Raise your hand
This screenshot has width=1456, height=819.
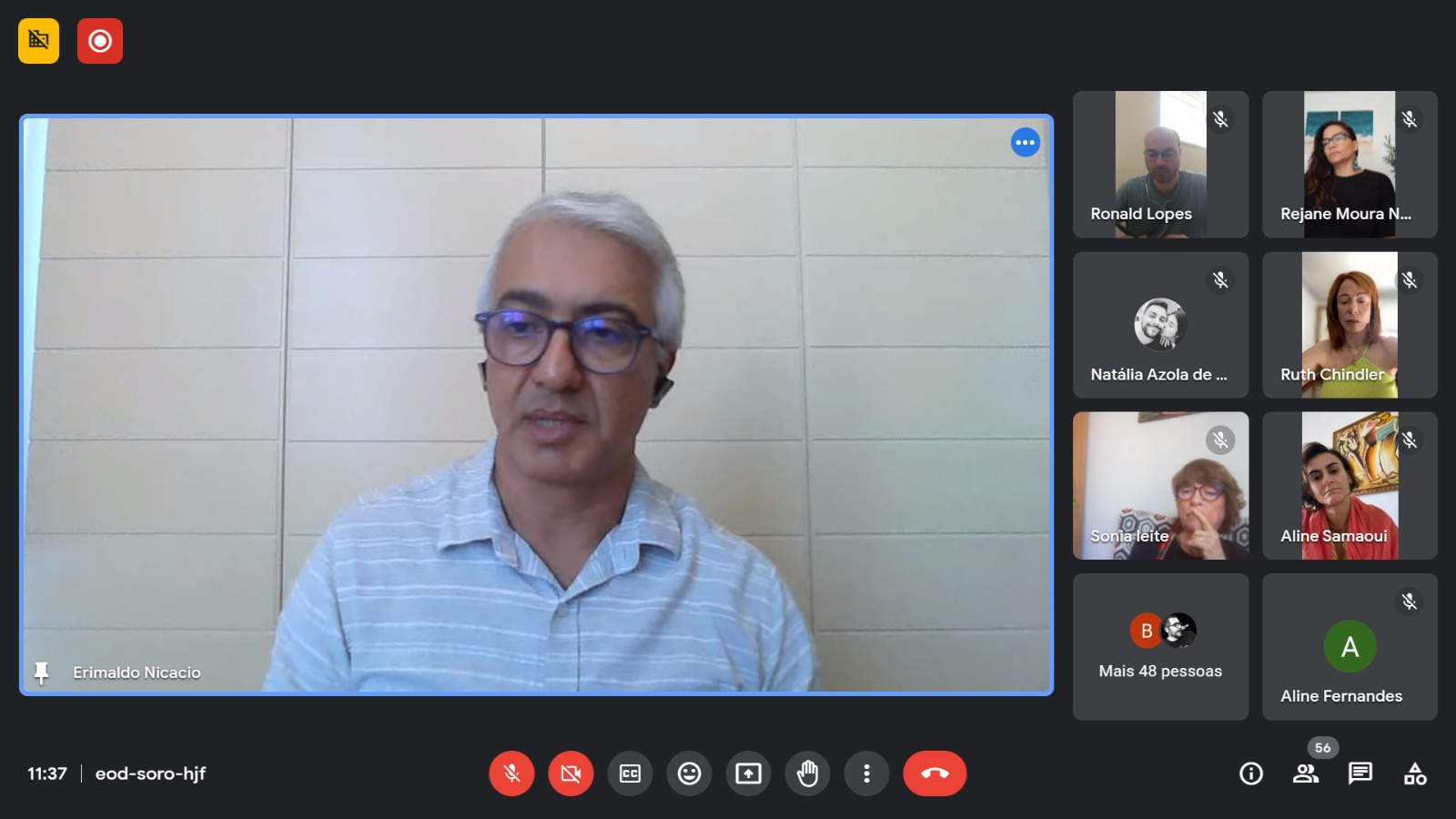[807, 773]
